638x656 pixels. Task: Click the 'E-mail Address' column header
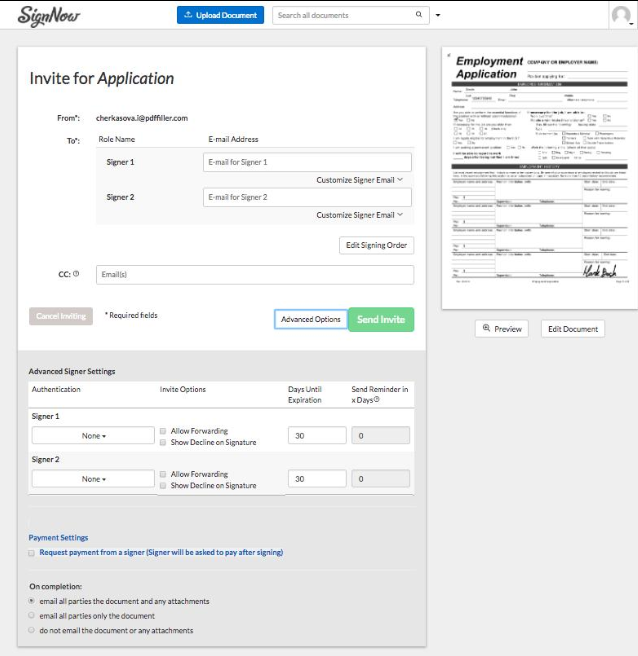pos(233,139)
